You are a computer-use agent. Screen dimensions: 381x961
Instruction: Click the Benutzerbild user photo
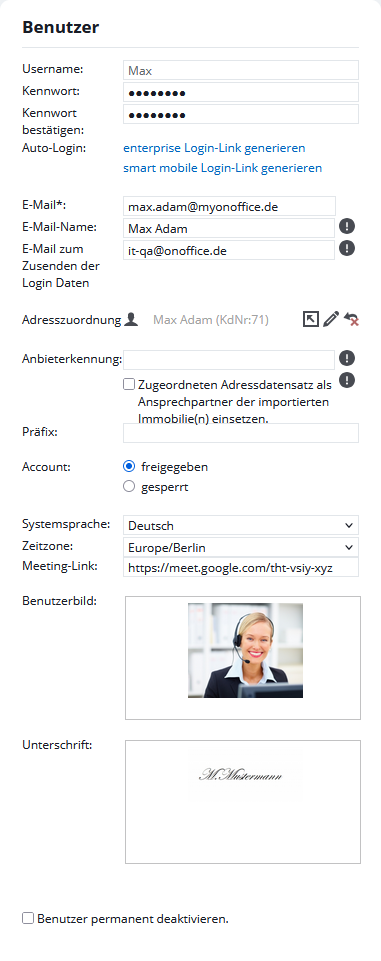(x=245, y=650)
